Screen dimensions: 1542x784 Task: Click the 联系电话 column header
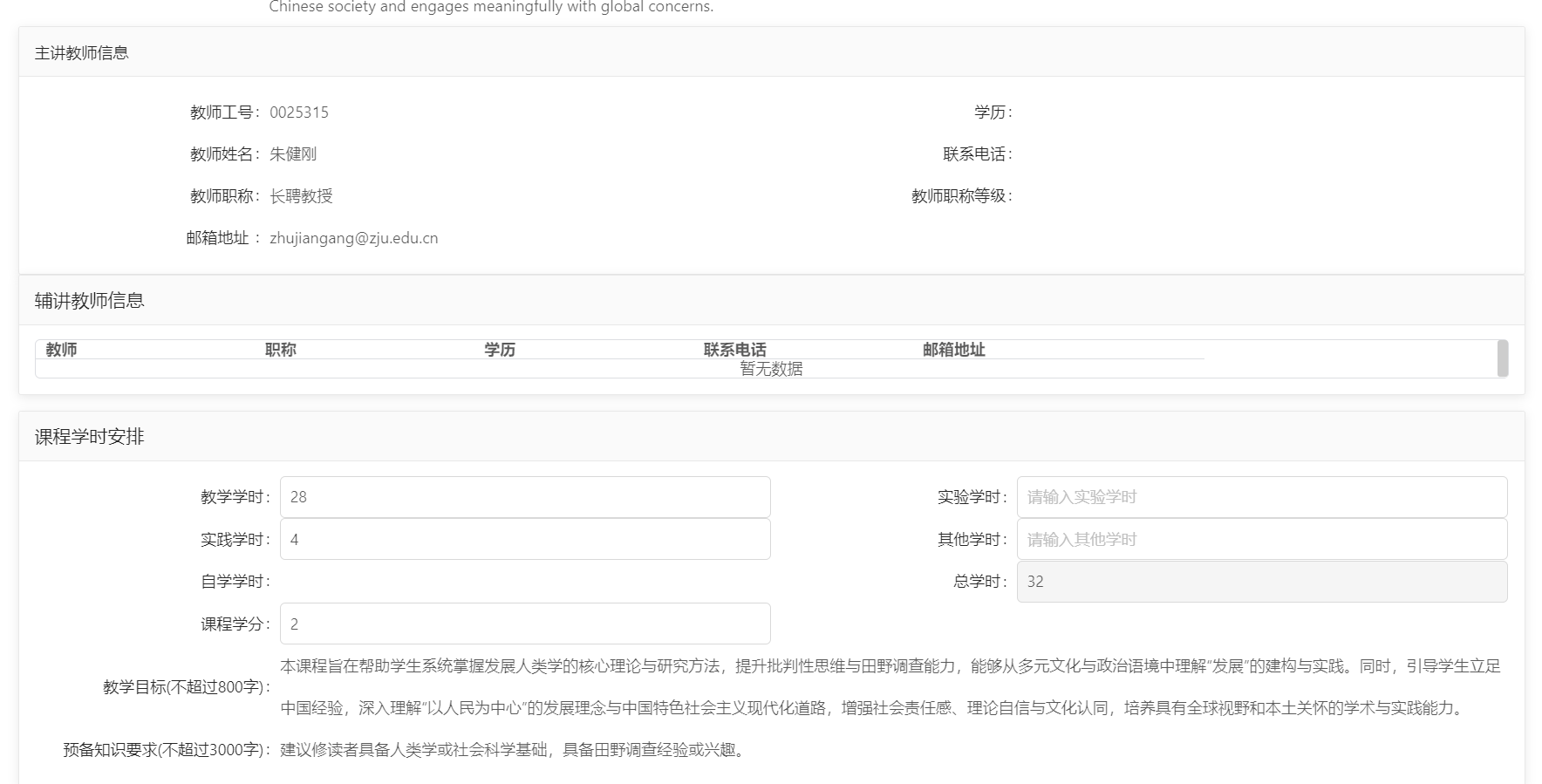pos(734,350)
